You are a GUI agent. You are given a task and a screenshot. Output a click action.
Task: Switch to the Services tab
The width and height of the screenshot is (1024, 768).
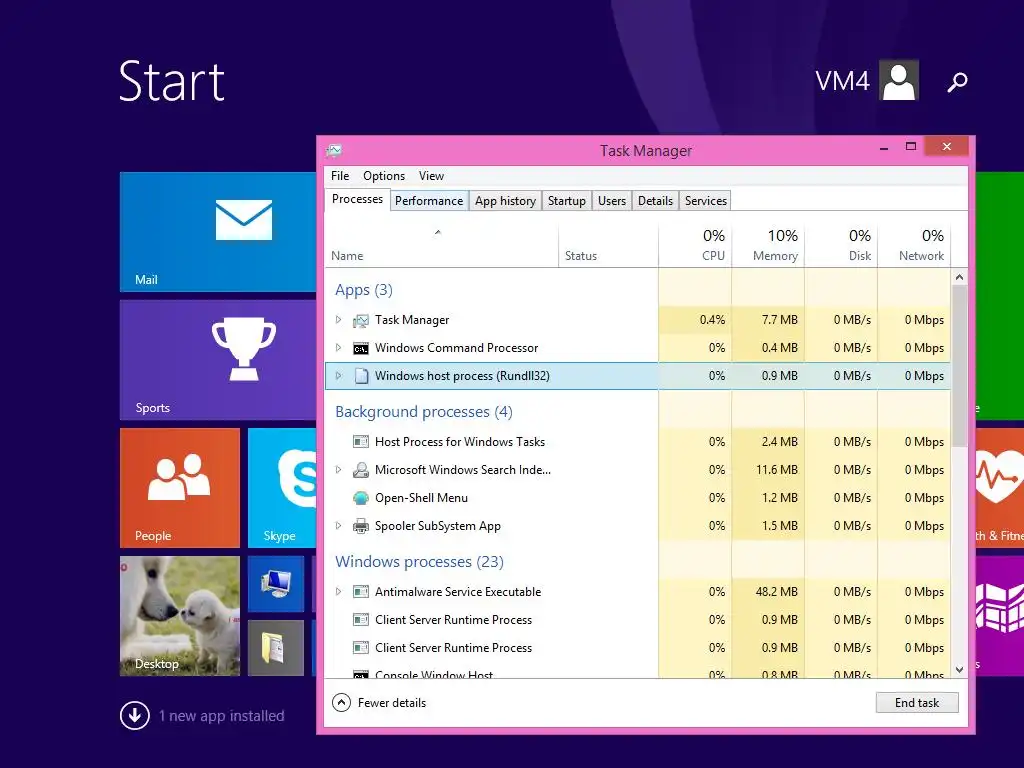[x=706, y=201]
